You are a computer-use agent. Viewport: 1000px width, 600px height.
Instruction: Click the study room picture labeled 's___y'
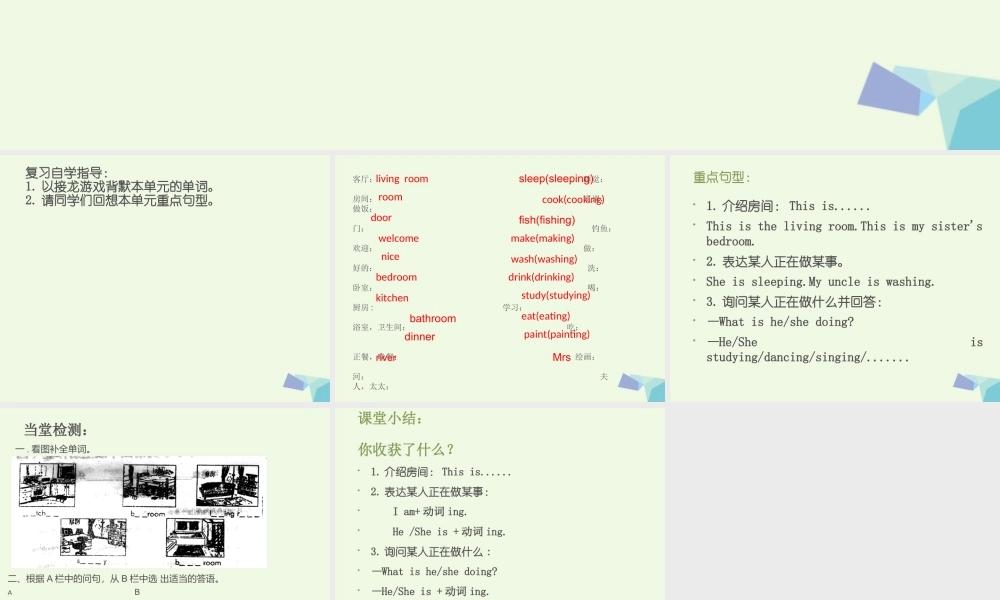(93, 539)
